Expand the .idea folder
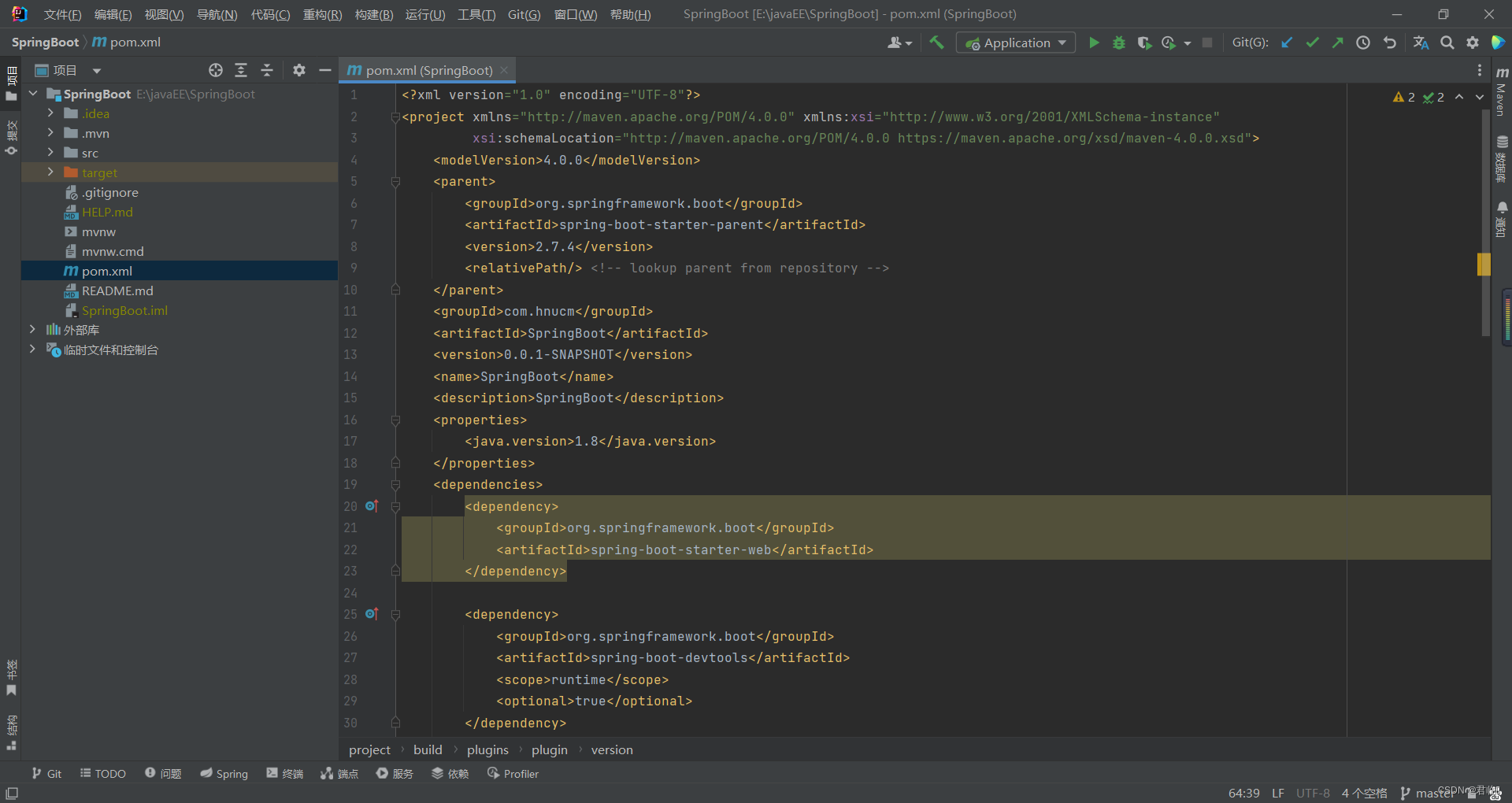Screen dimensions: 1512x803 (x=50, y=113)
